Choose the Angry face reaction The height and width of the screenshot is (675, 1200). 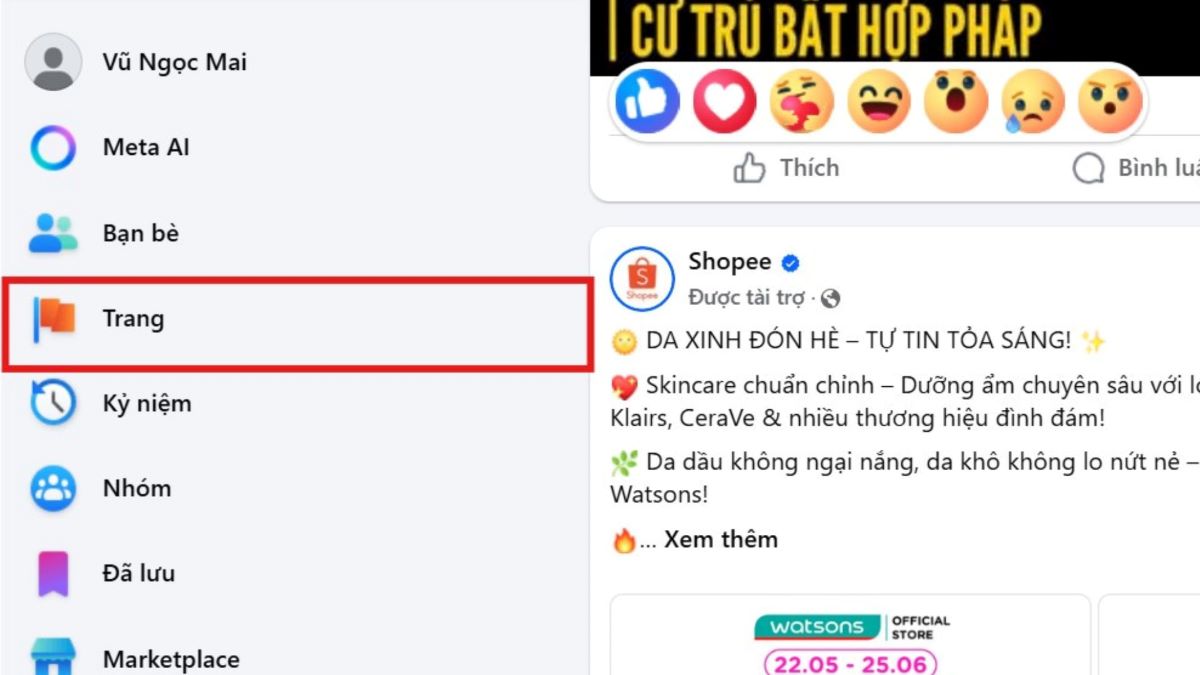tap(1110, 101)
